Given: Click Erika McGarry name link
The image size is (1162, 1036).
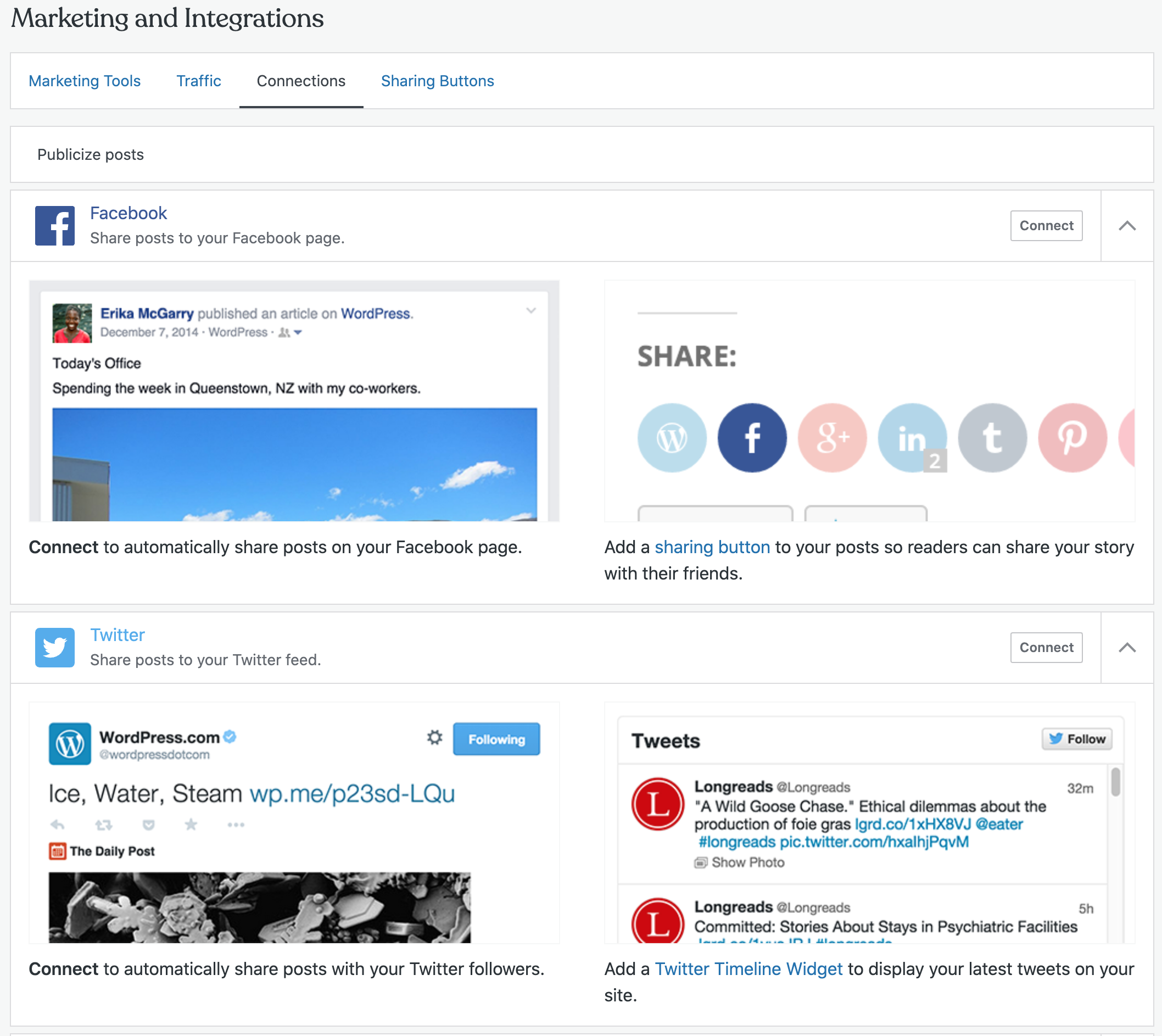Looking at the screenshot, I should click(x=147, y=314).
